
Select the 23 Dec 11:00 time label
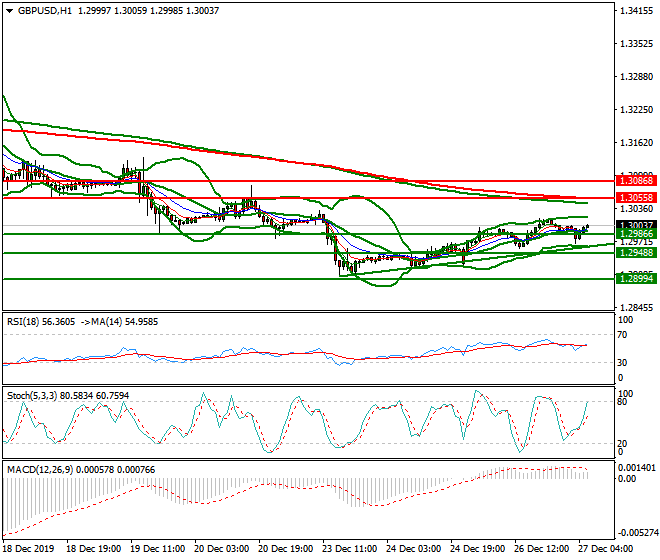(x=349, y=549)
